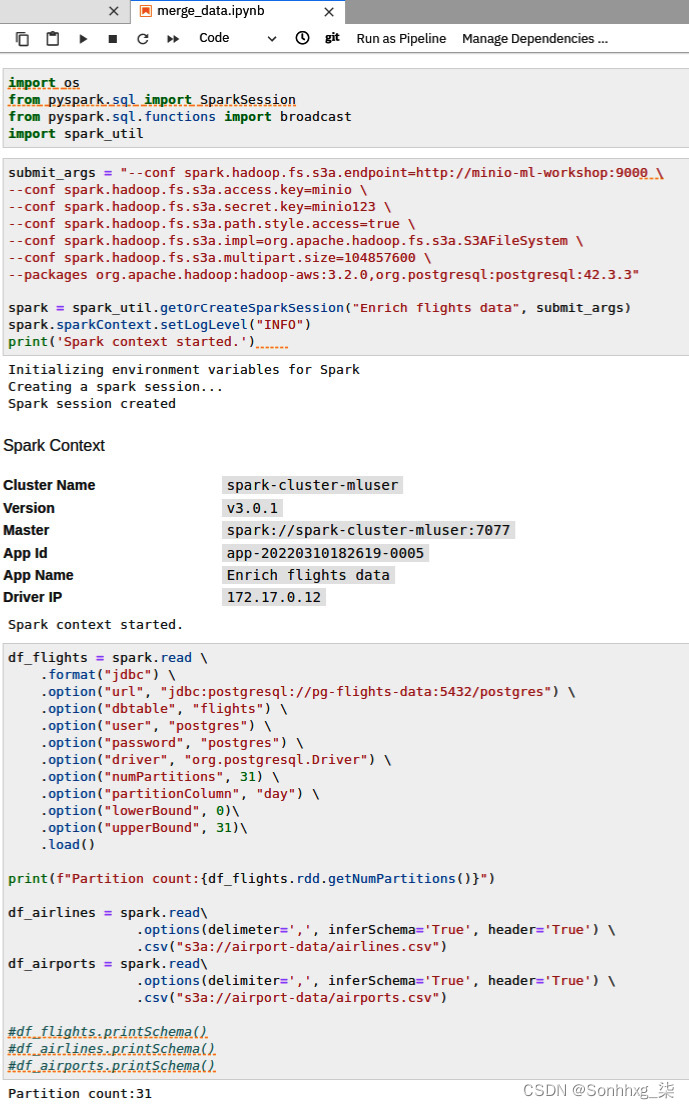Click driver IP value 172.17.0.12
The image size is (689, 1109).
coord(274,597)
